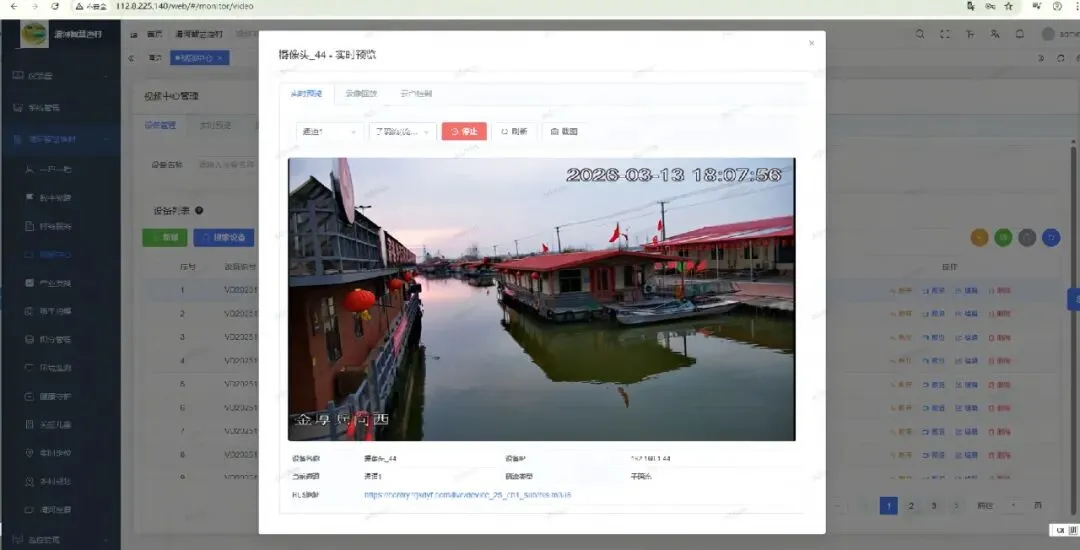Collapse the highlighted third sidebar menu group
The height and width of the screenshot is (550, 1080).
pyautogui.click(x=61, y=139)
